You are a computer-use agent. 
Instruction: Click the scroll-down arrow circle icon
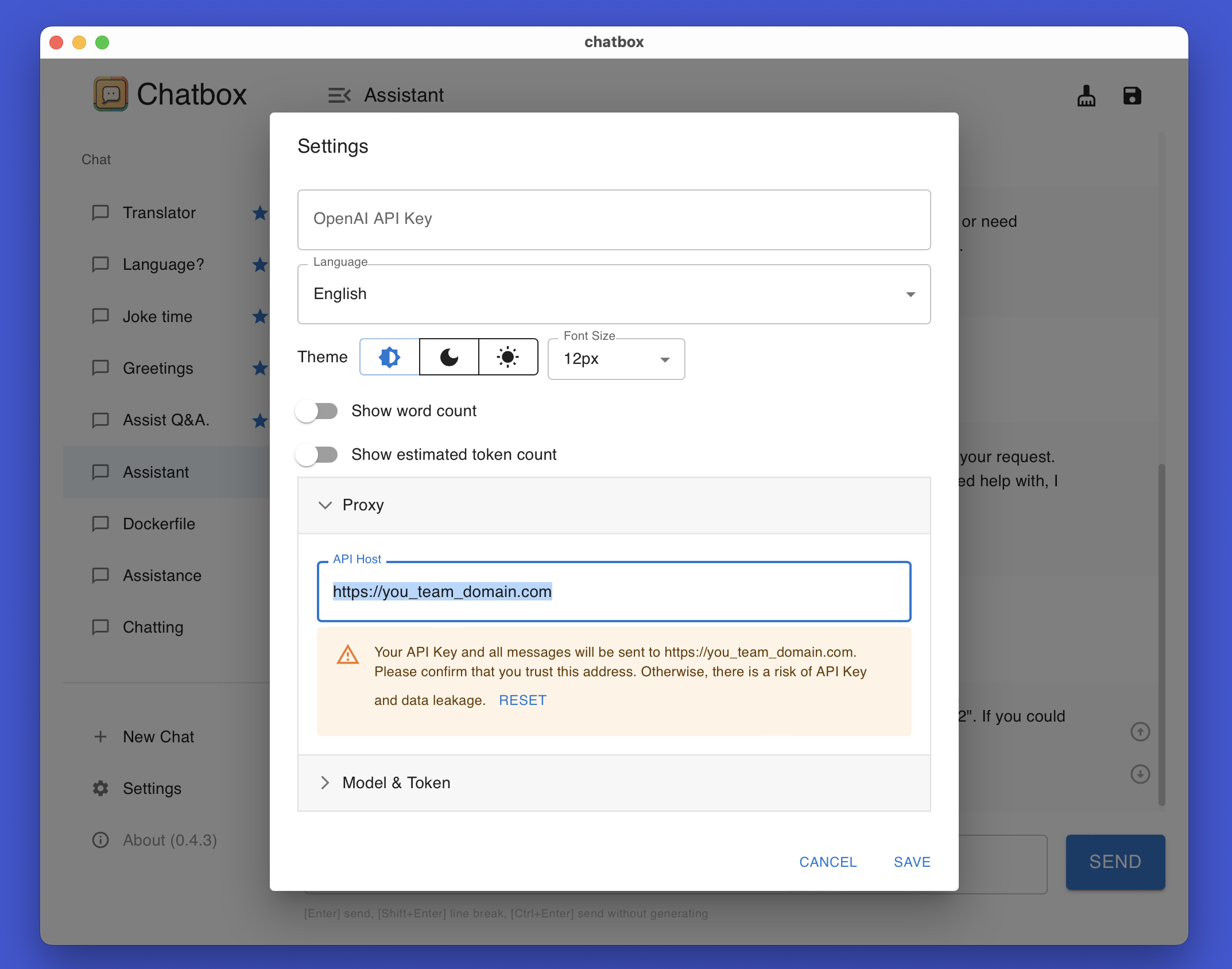pyautogui.click(x=1140, y=774)
